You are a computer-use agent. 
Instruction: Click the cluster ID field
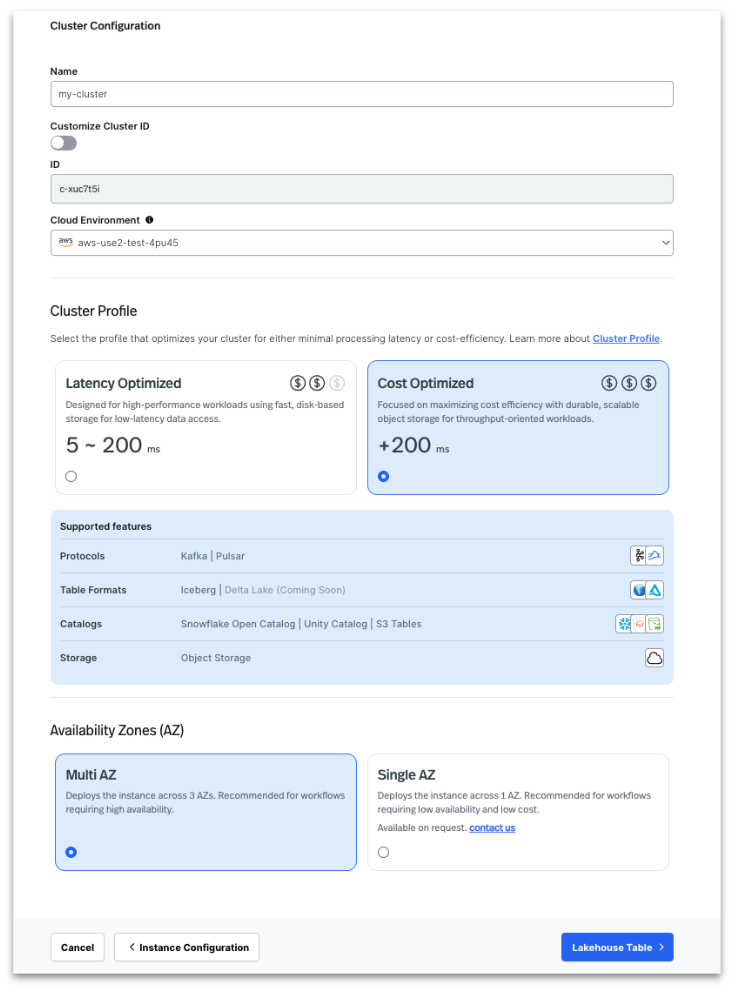[x=362, y=189]
